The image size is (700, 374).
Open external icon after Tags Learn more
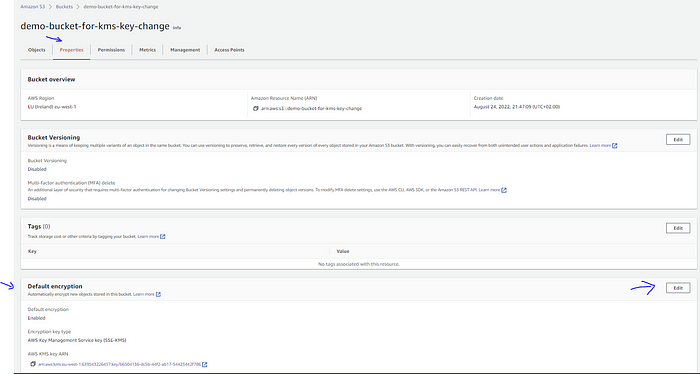(x=162, y=237)
